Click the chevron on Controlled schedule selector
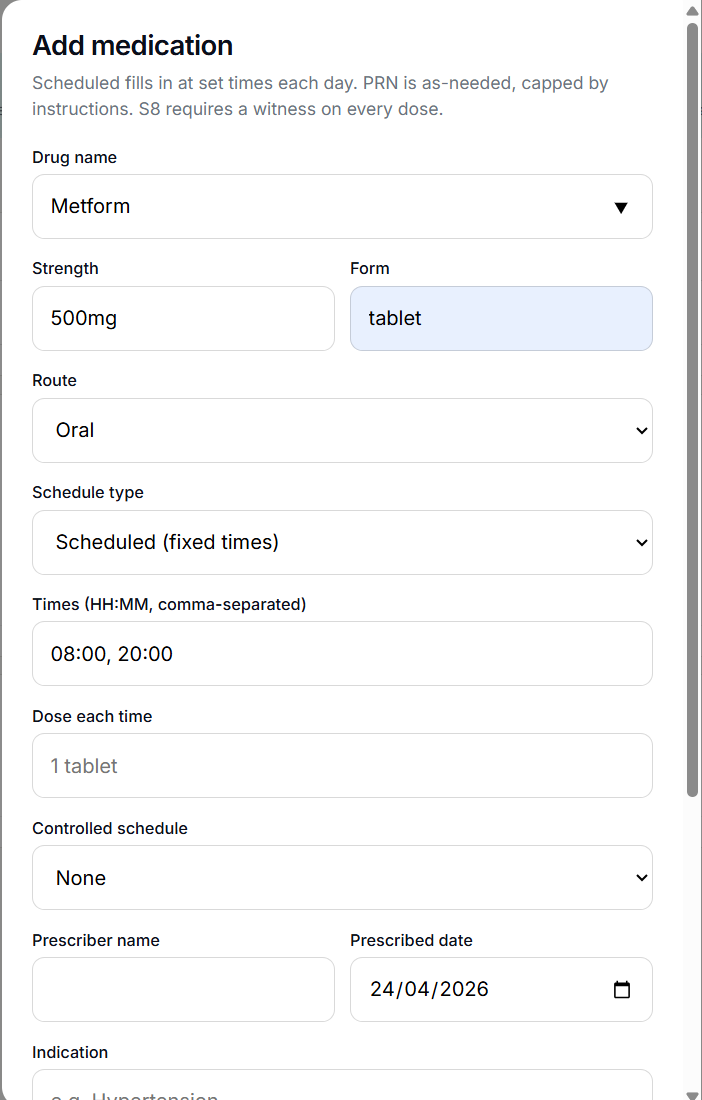This screenshot has height=1100, width=702. pos(641,877)
